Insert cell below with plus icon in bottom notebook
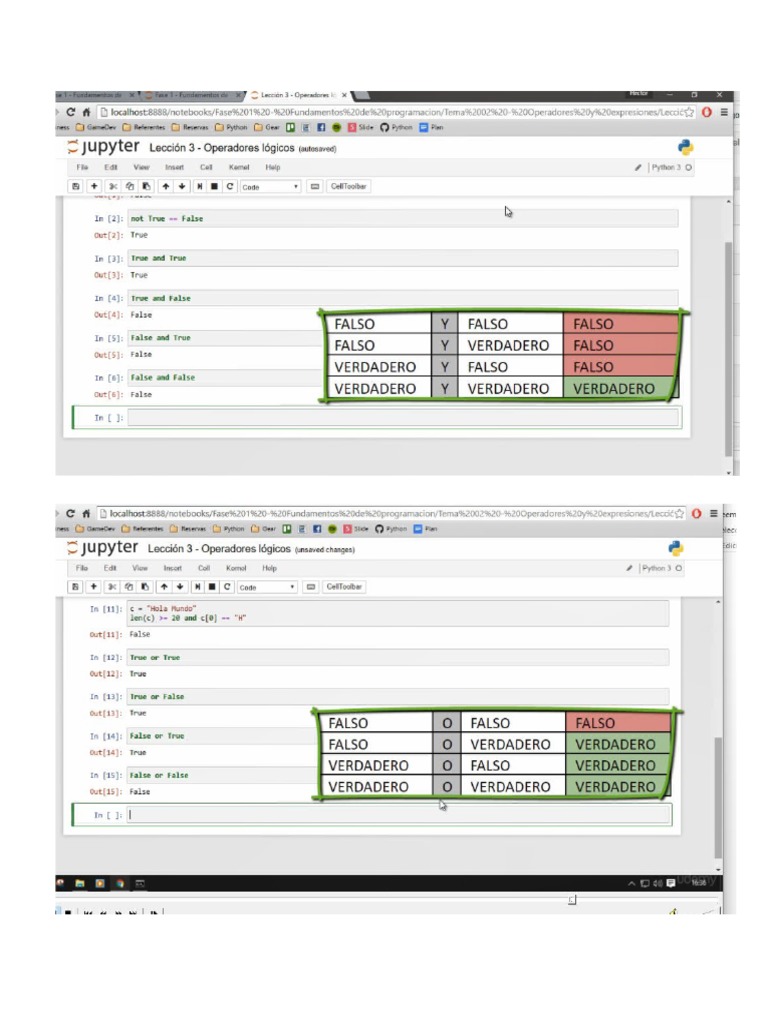768x1024 pixels. point(93,586)
